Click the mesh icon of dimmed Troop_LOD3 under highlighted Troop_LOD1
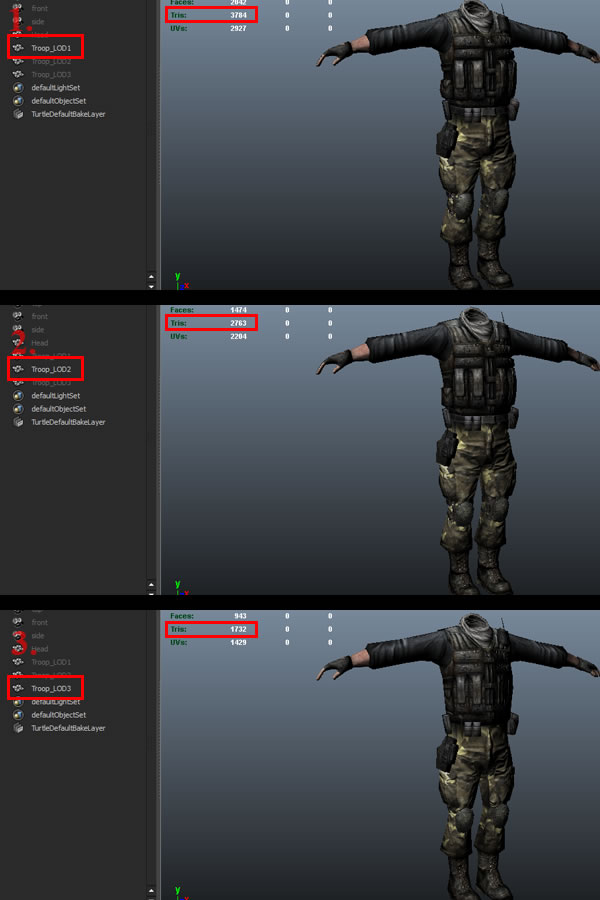 click(x=18, y=74)
